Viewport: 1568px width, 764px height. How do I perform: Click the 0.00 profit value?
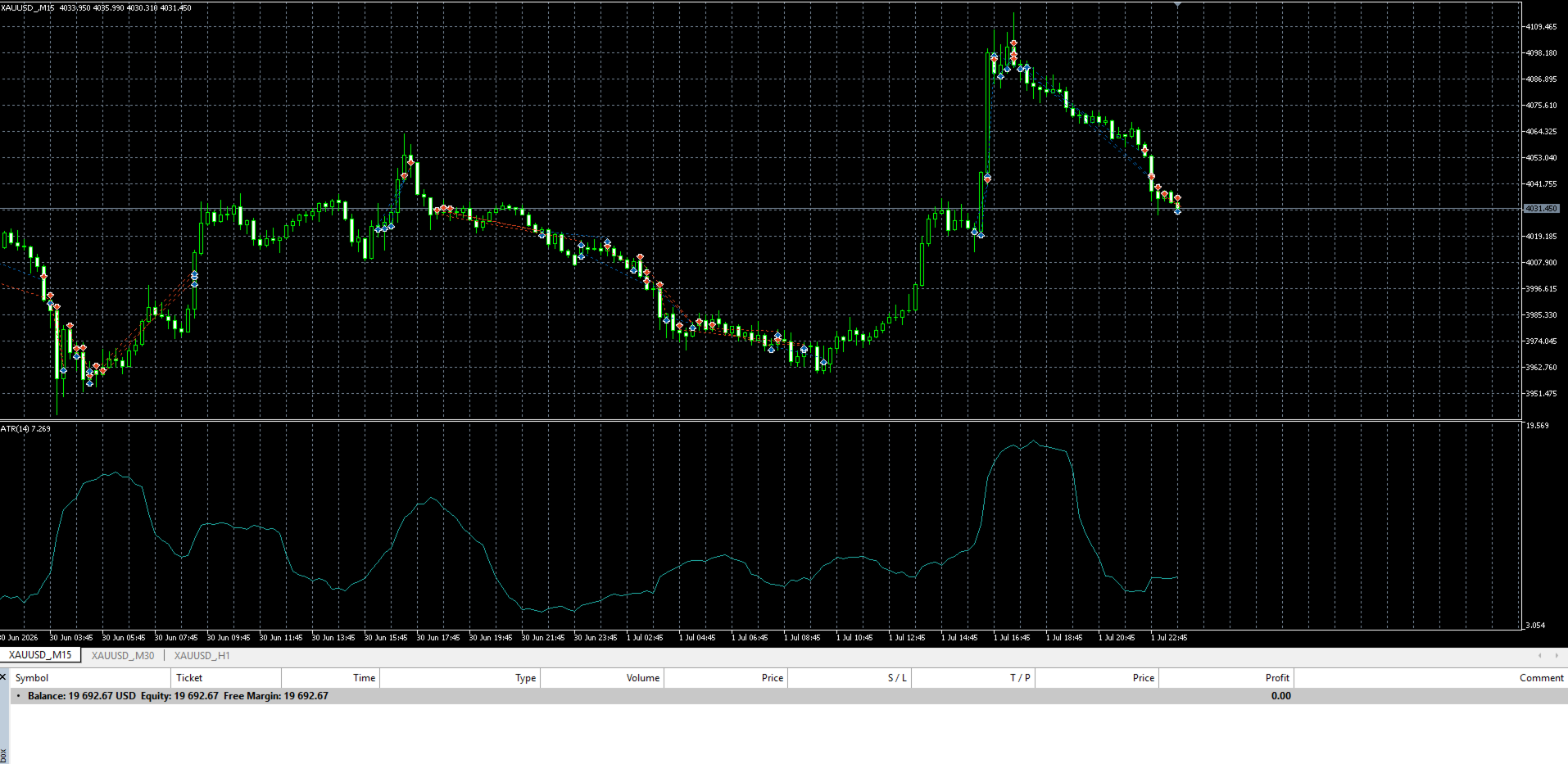click(1280, 696)
